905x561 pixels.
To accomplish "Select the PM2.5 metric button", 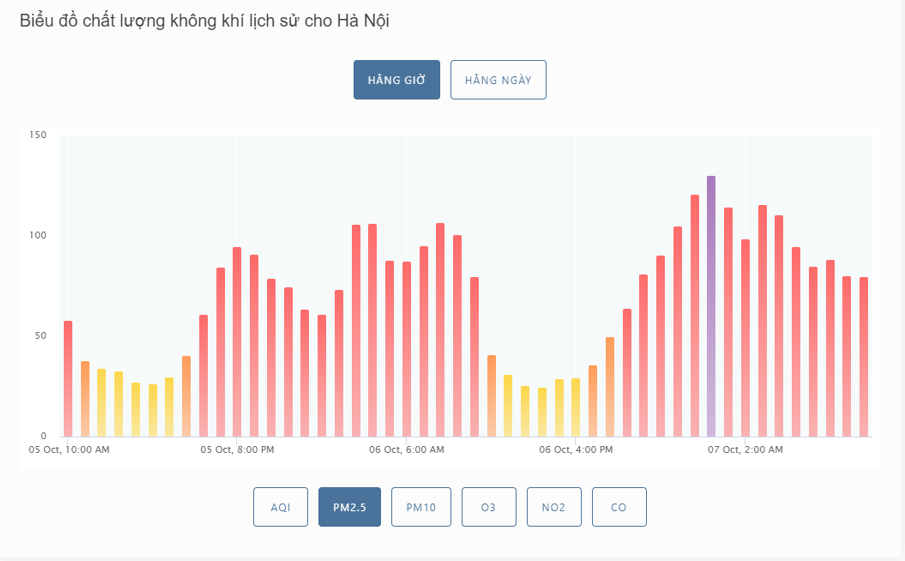I will (x=349, y=507).
